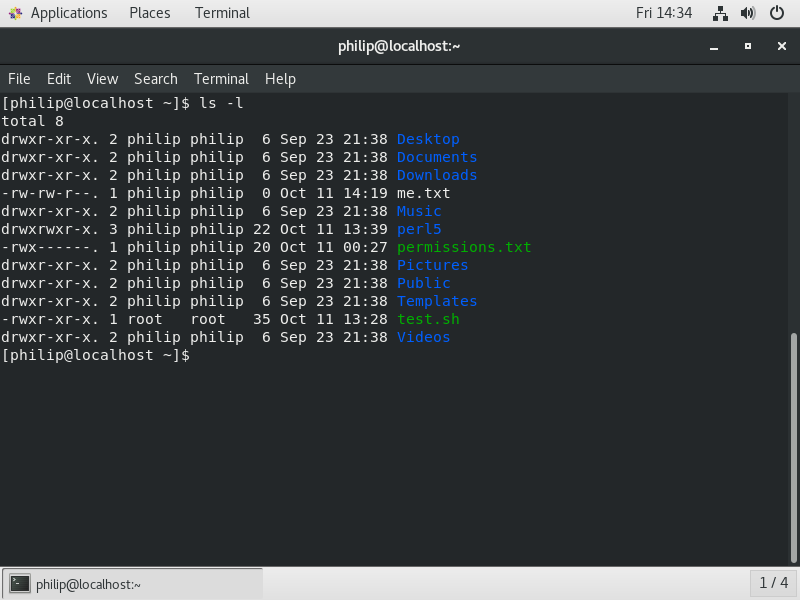Click the power icon in the top panel
Screen dimensions: 800x600
777,13
